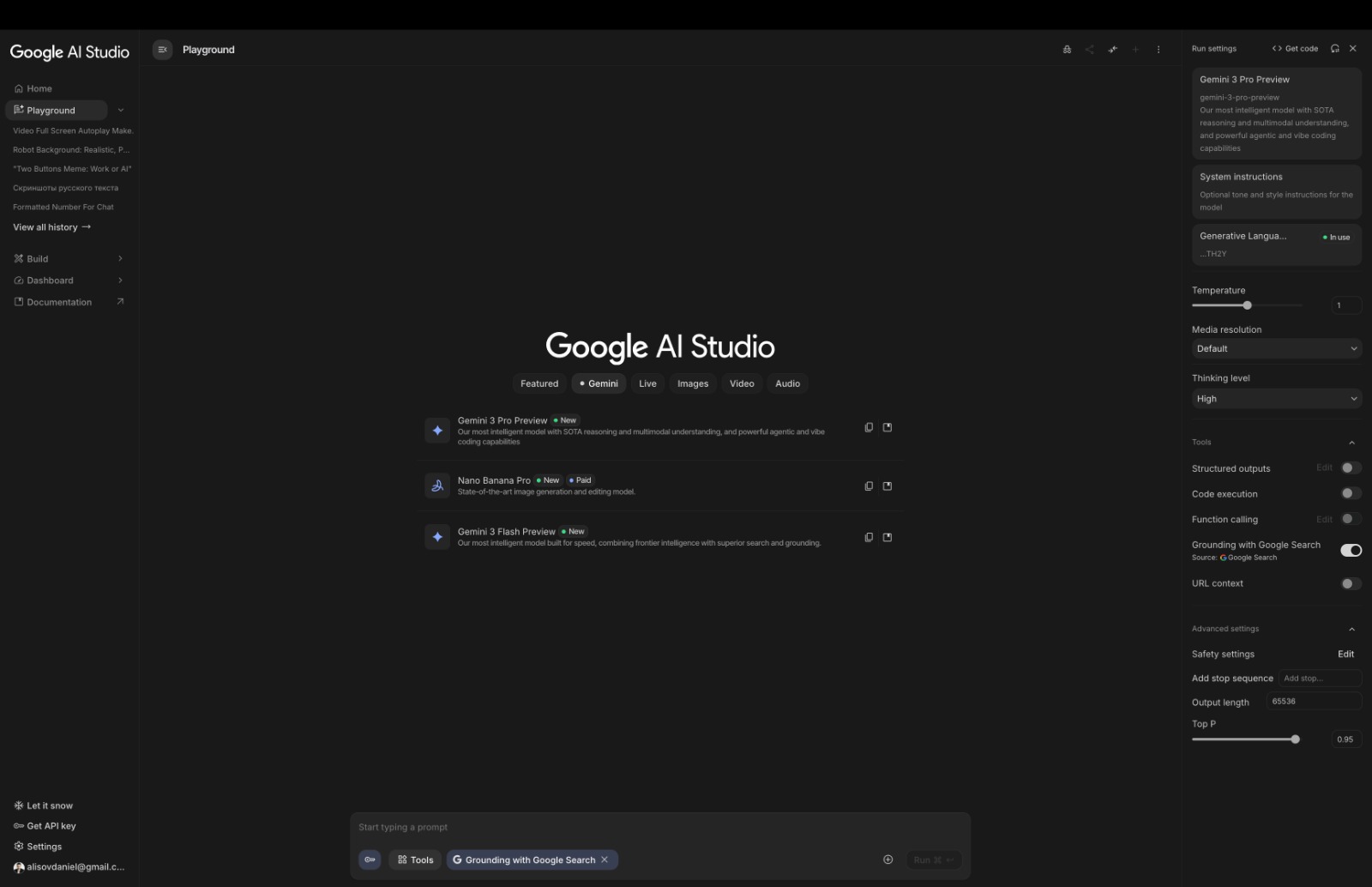Open Nano Banana Pro docs icon
Image resolution: width=1372 pixels, height=887 pixels.
(x=888, y=486)
